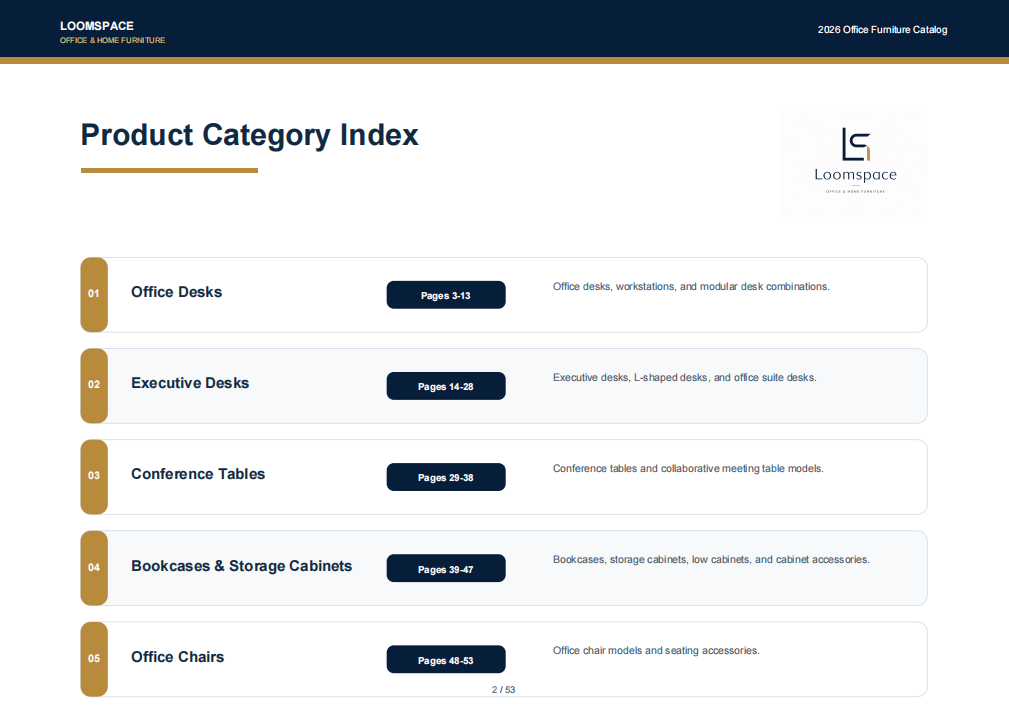Click the Product Category Index heading
This screenshot has height=711, width=1009.
tap(250, 136)
